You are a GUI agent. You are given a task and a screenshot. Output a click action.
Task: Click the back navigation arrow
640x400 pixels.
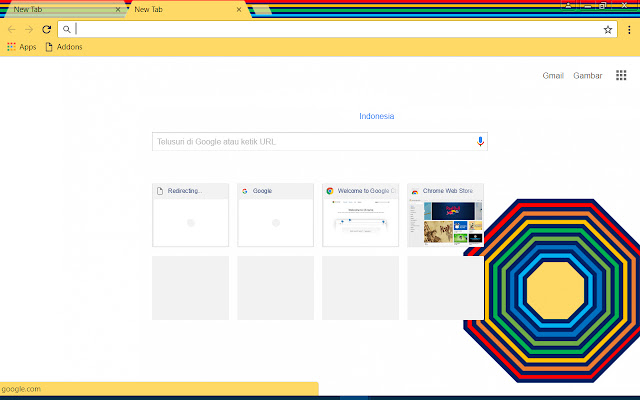[x=12, y=30]
